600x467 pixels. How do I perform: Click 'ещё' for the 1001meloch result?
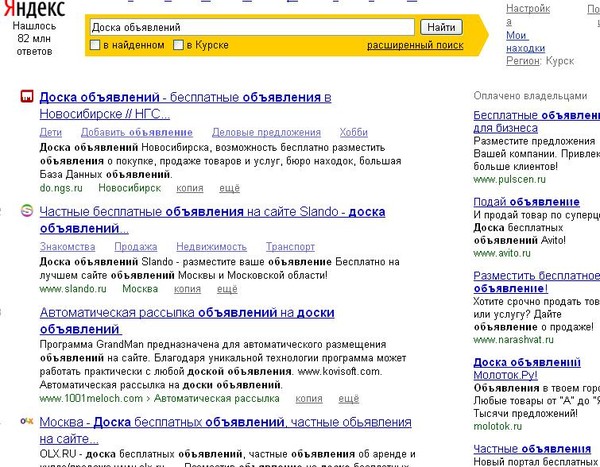(349, 398)
